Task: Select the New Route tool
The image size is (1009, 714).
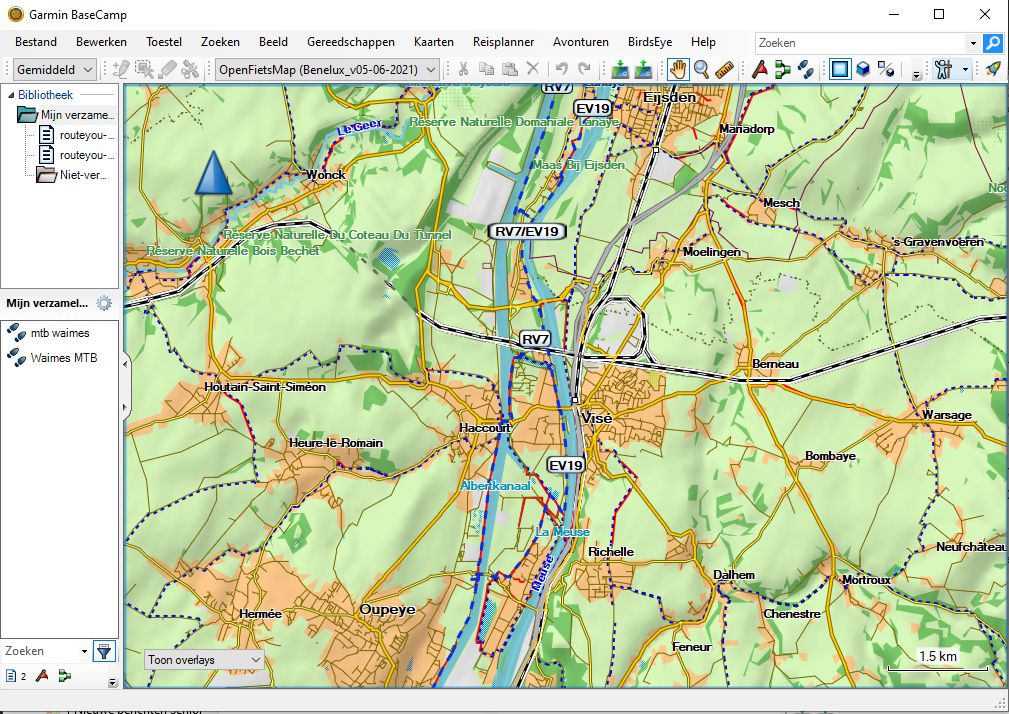Action: (x=782, y=69)
